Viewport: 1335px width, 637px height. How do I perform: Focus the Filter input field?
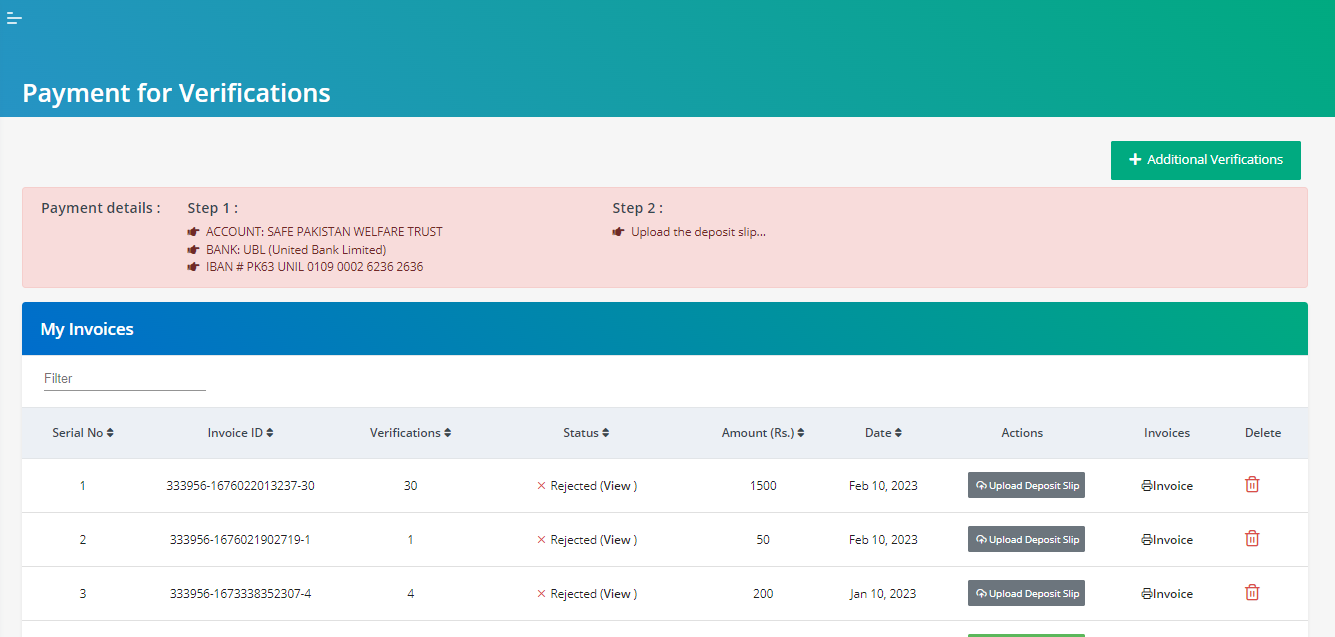pyautogui.click(x=125, y=379)
